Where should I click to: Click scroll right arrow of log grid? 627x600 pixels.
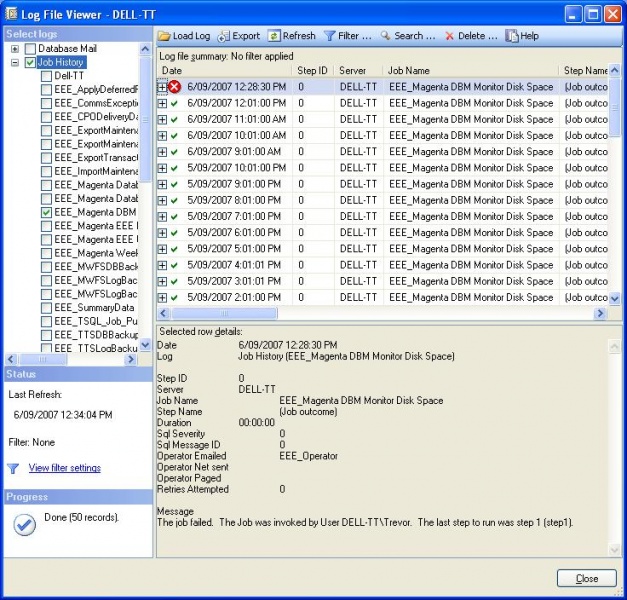600,314
